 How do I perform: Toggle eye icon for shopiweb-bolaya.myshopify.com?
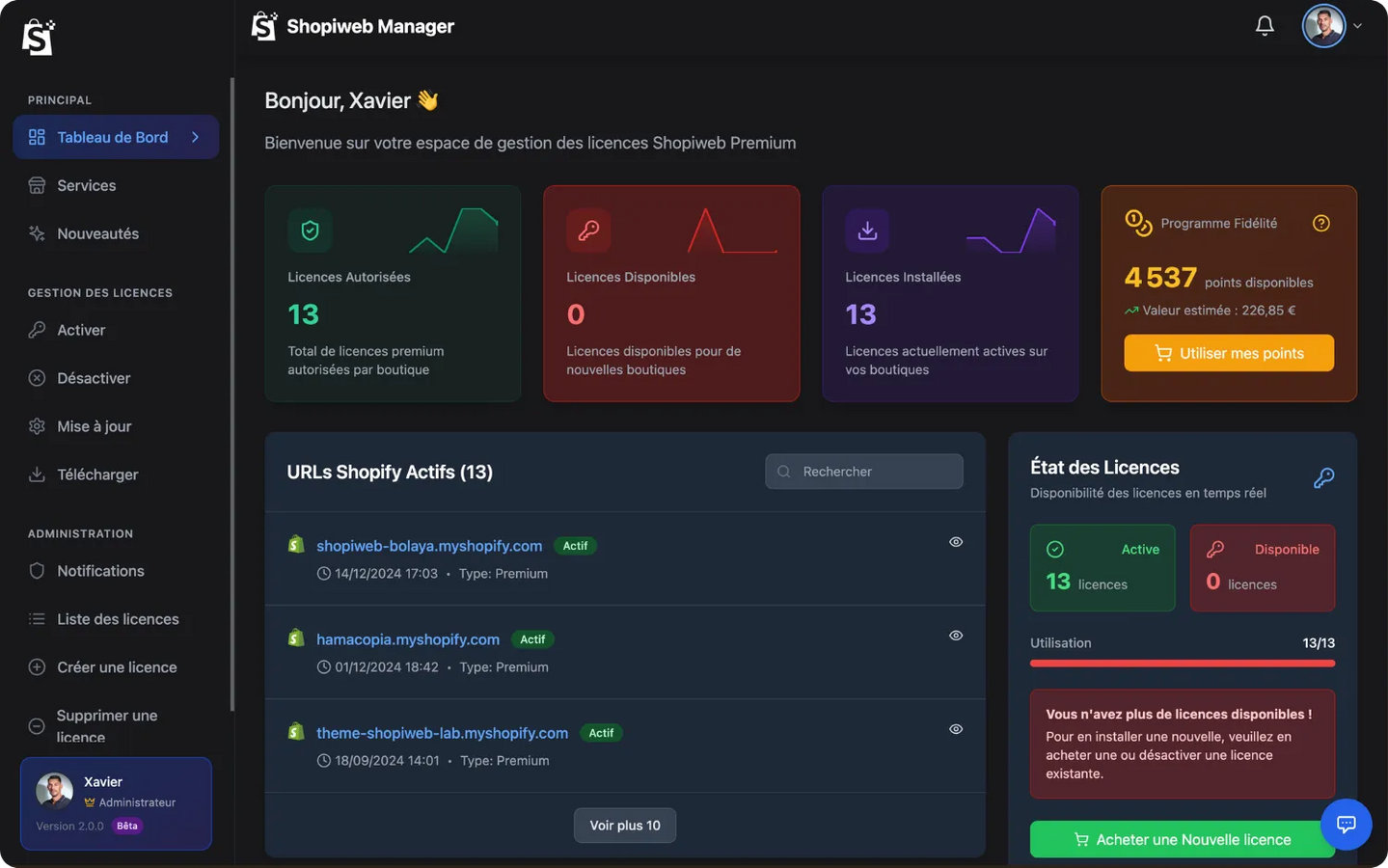click(955, 542)
